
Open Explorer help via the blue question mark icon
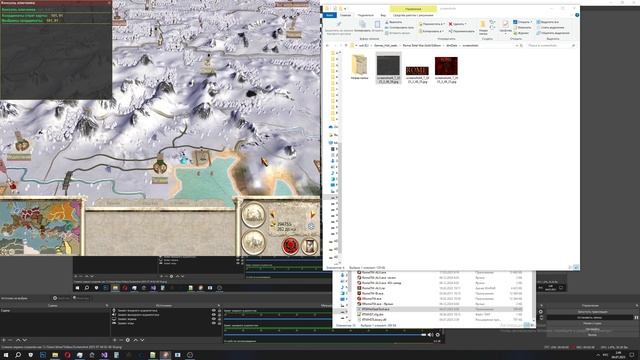click(x=577, y=15)
